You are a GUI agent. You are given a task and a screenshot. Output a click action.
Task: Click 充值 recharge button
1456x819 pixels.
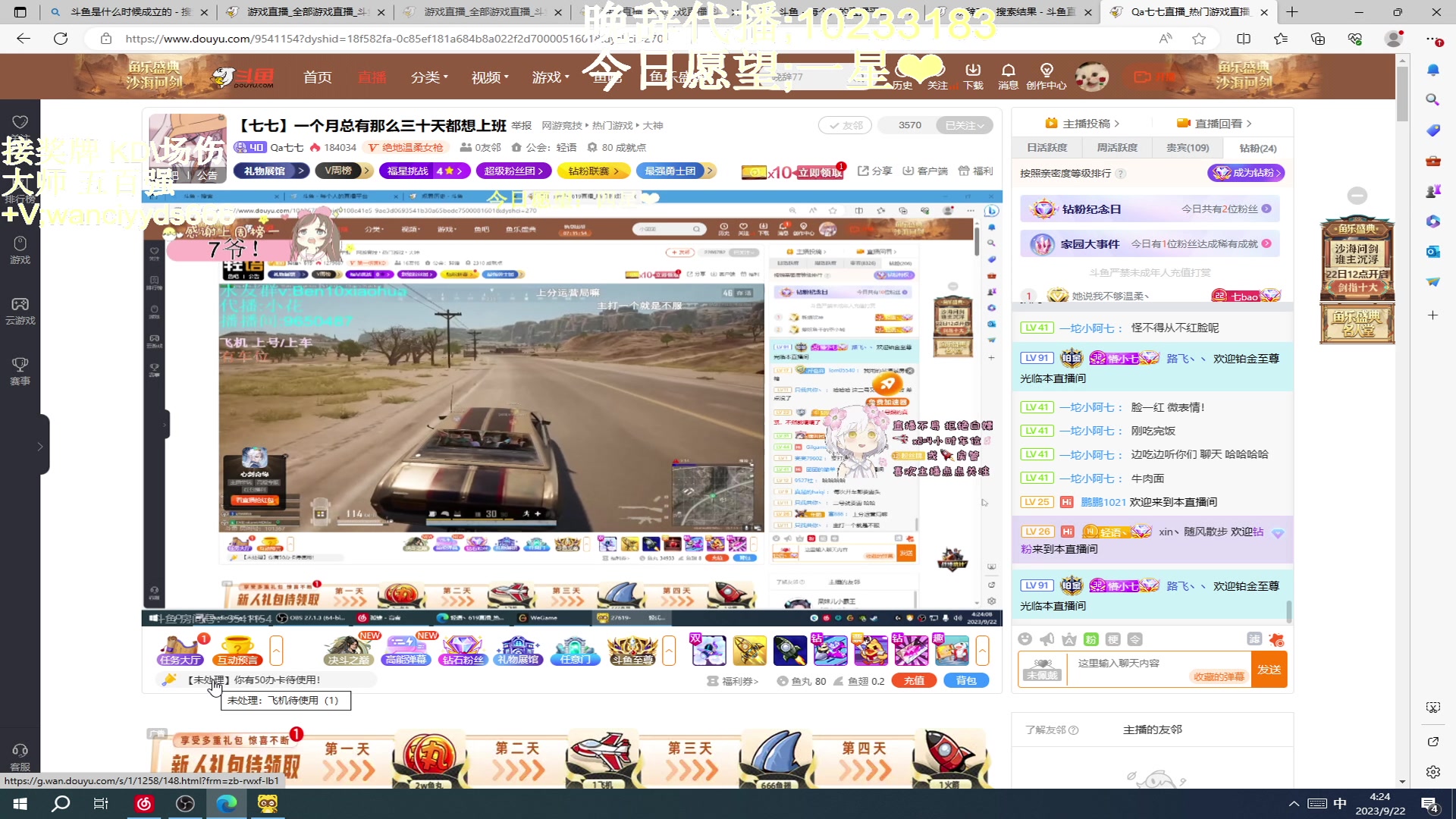[914, 681]
